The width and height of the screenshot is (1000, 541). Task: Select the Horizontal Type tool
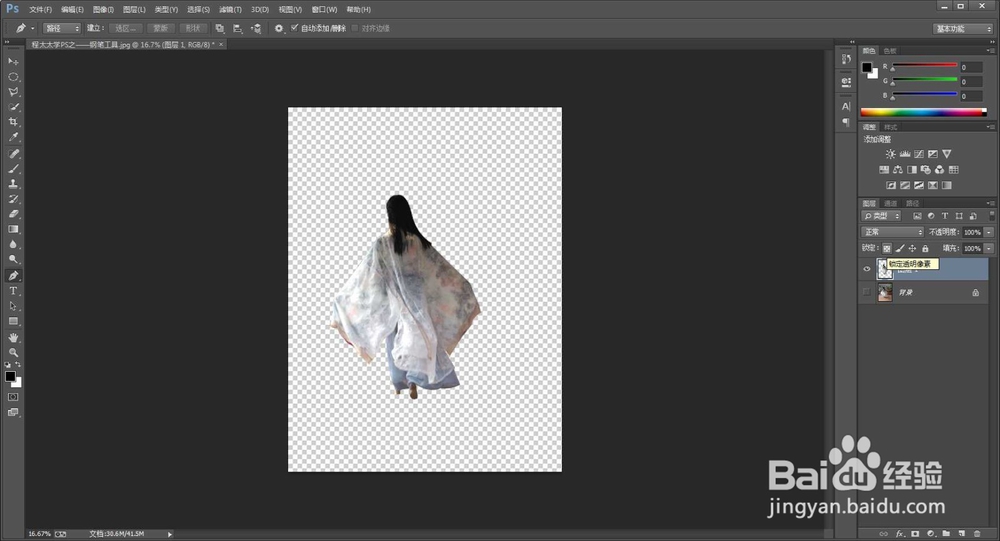[x=13, y=291]
